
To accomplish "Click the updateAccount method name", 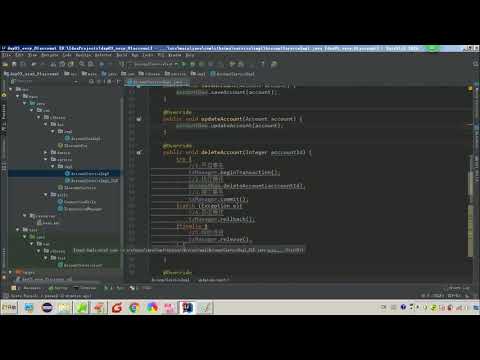I will (221, 119).
